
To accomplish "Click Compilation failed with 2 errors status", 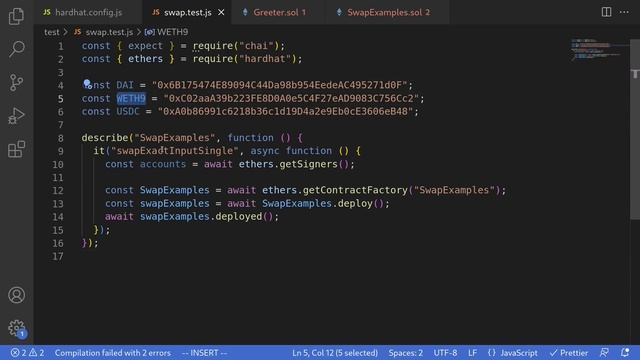I will [113, 353].
